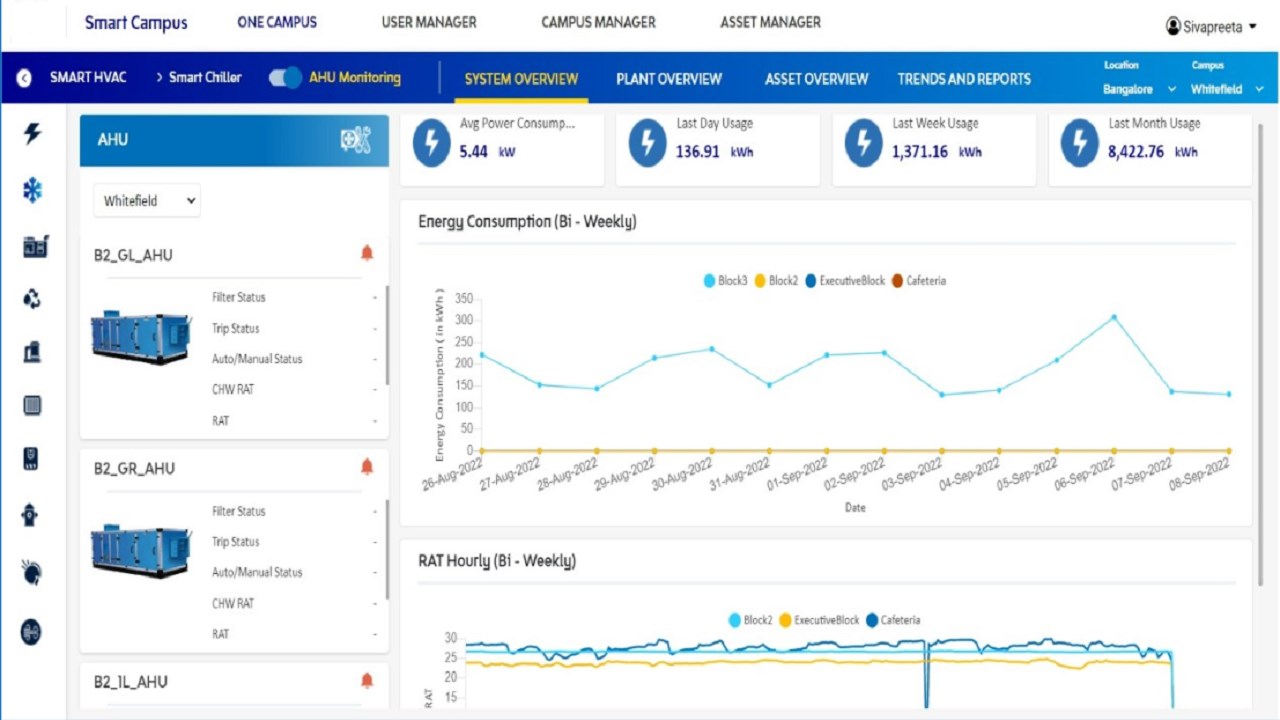1280x720 pixels.
Task: Click the Trip Status row in B2_GR_AHU
Action: (295, 542)
